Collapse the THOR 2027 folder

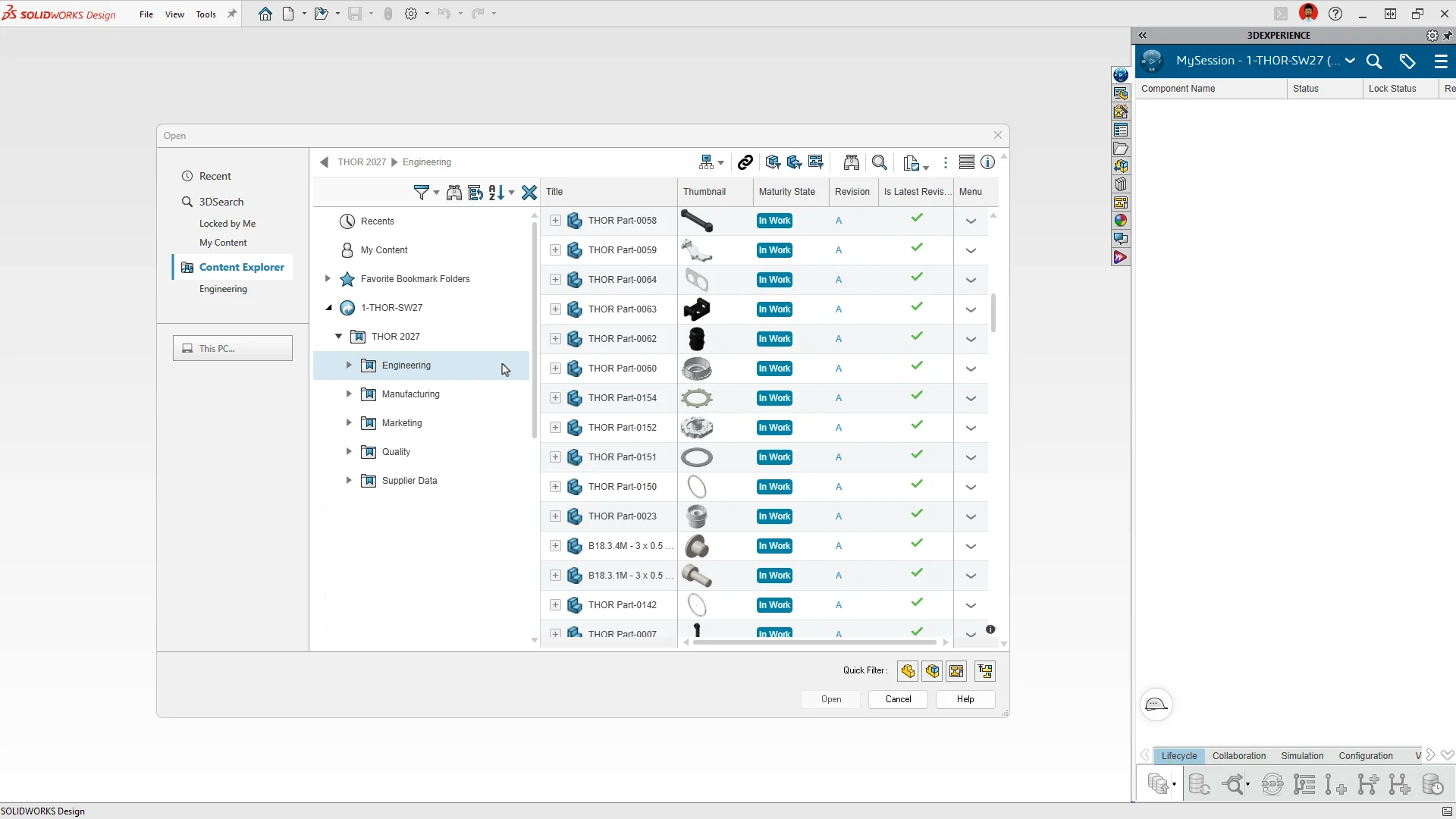tap(339, 336)
